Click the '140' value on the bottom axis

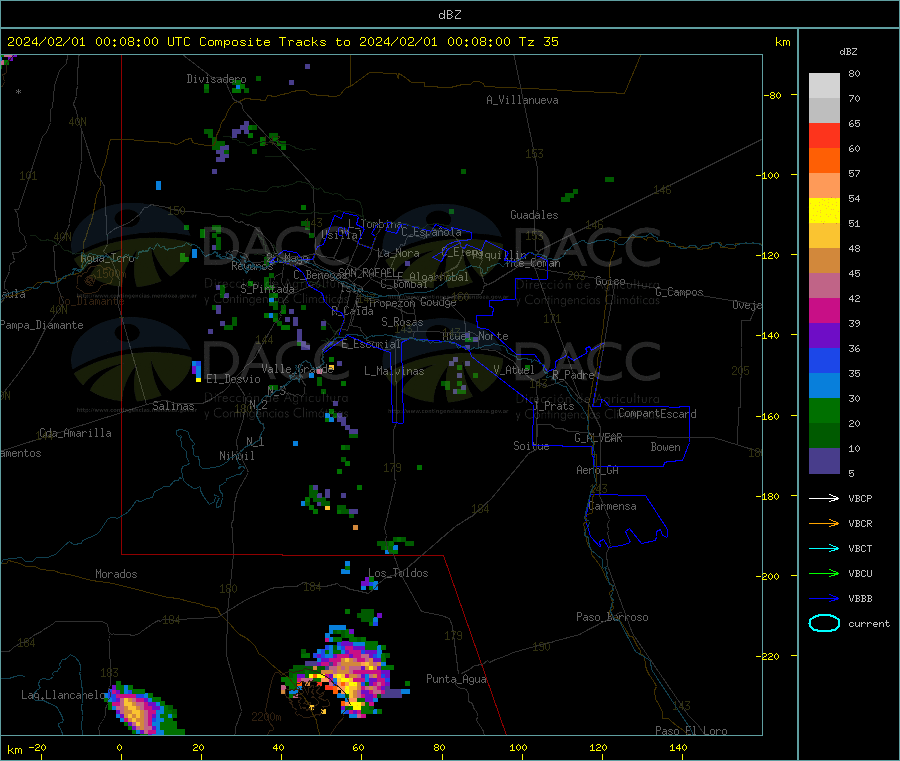click(x=678, y=748)
